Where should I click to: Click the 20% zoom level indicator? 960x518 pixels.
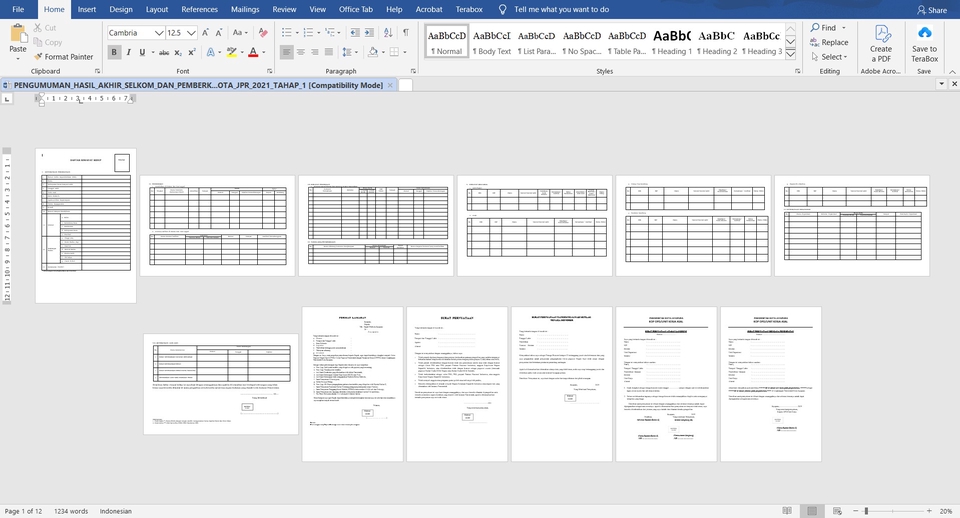[946, 511]
